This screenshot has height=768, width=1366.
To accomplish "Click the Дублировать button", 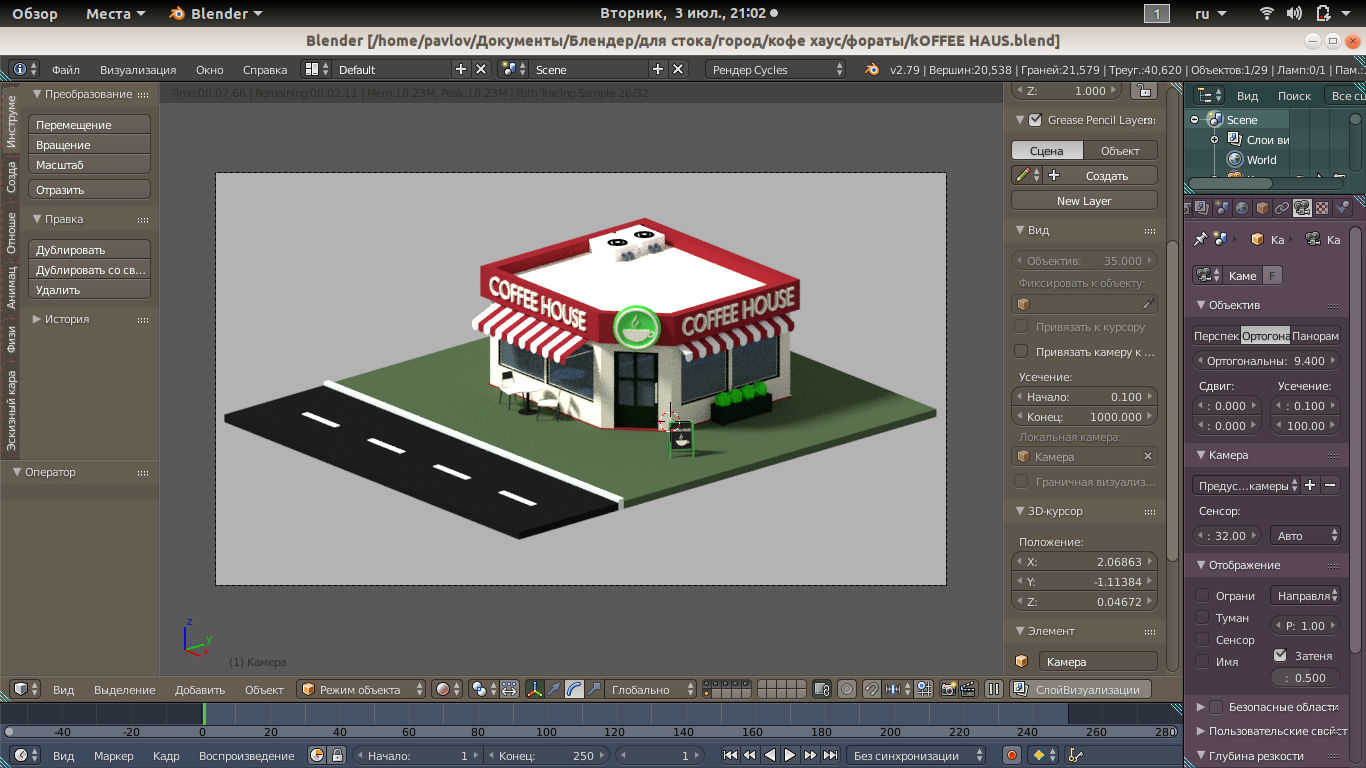I will point(89,250).
